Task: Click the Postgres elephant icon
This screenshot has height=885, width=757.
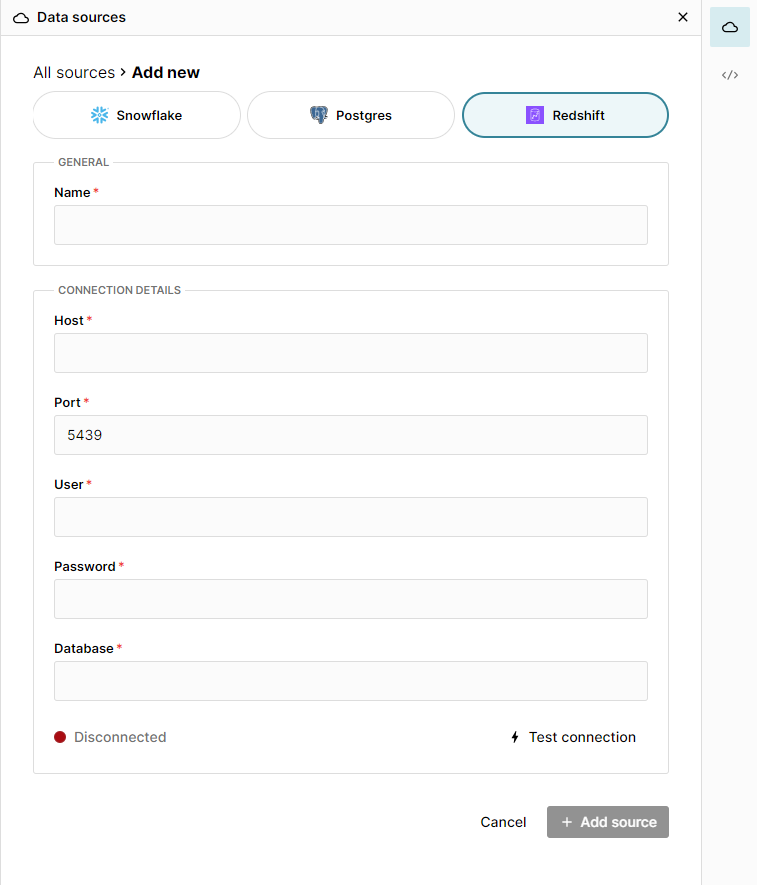Action: click(x=319, y=114)
